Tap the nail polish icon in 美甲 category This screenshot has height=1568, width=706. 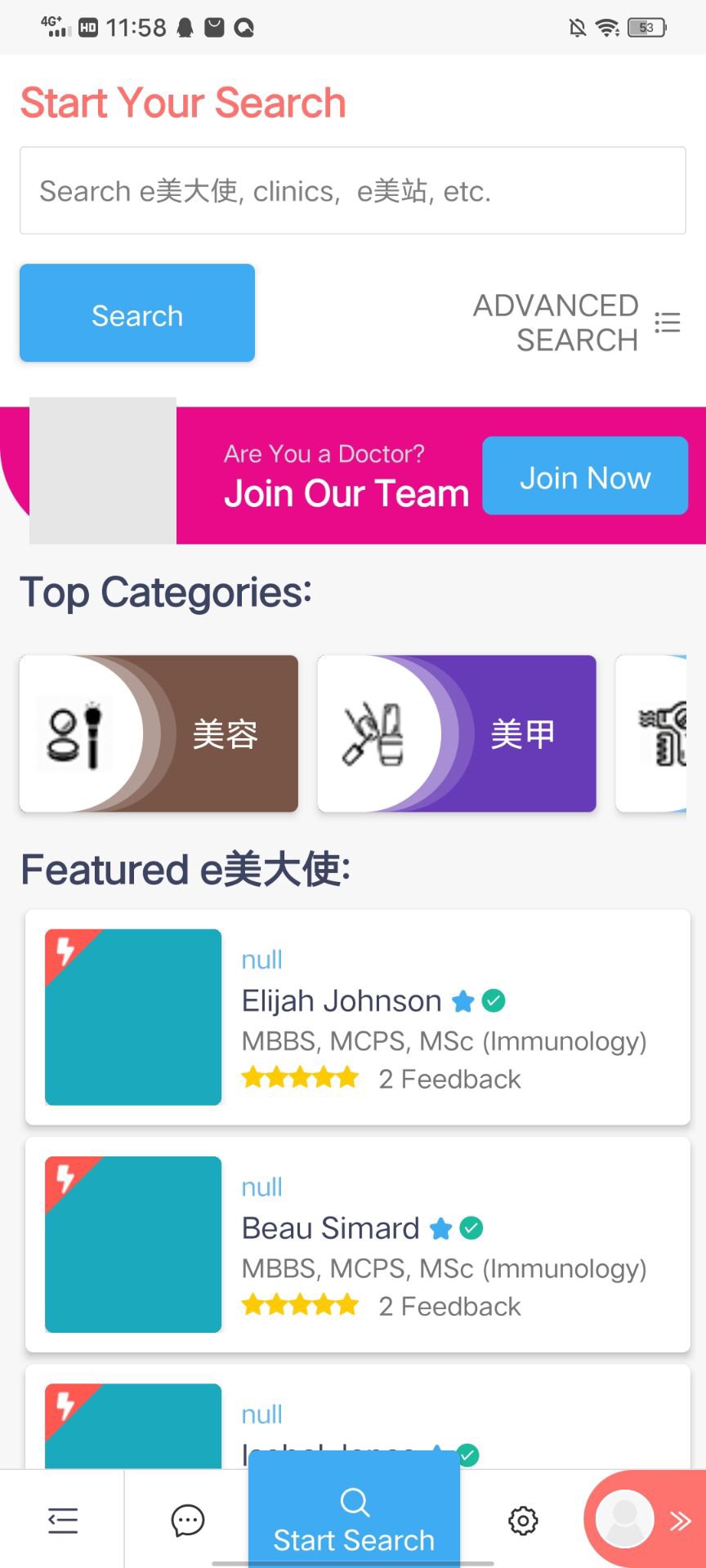tap(374, 734)
